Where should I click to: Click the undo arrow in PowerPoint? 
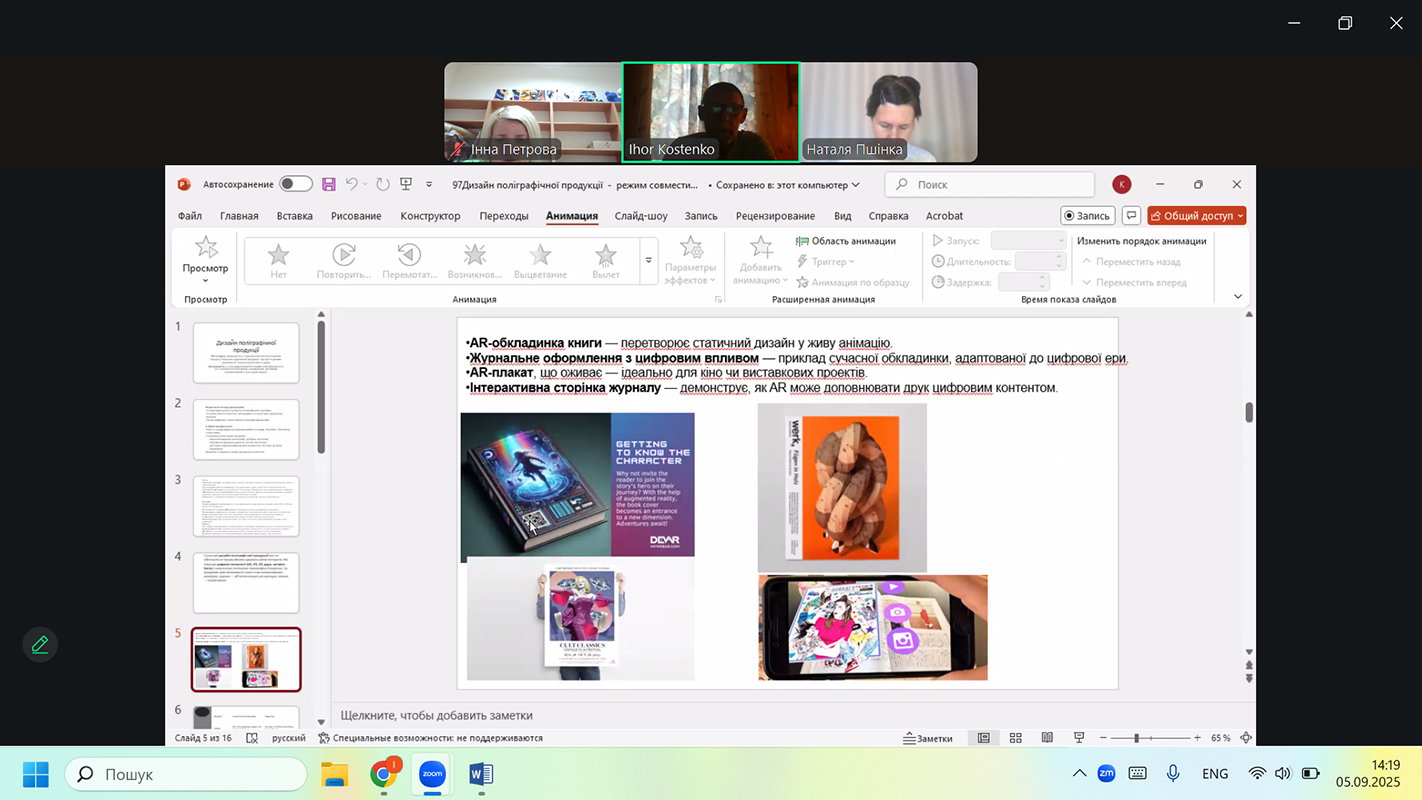pyautogui.click(x=352, y=184)
